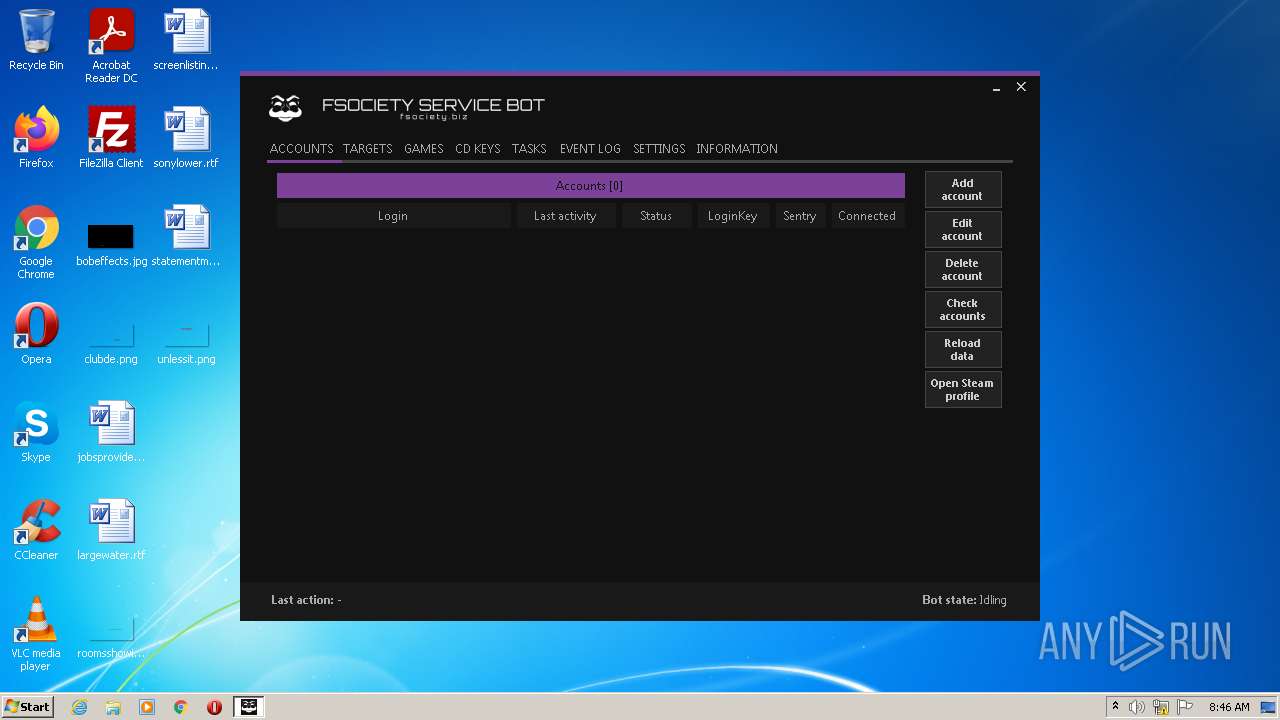Sort by the Status column header

tap(656, 216)
